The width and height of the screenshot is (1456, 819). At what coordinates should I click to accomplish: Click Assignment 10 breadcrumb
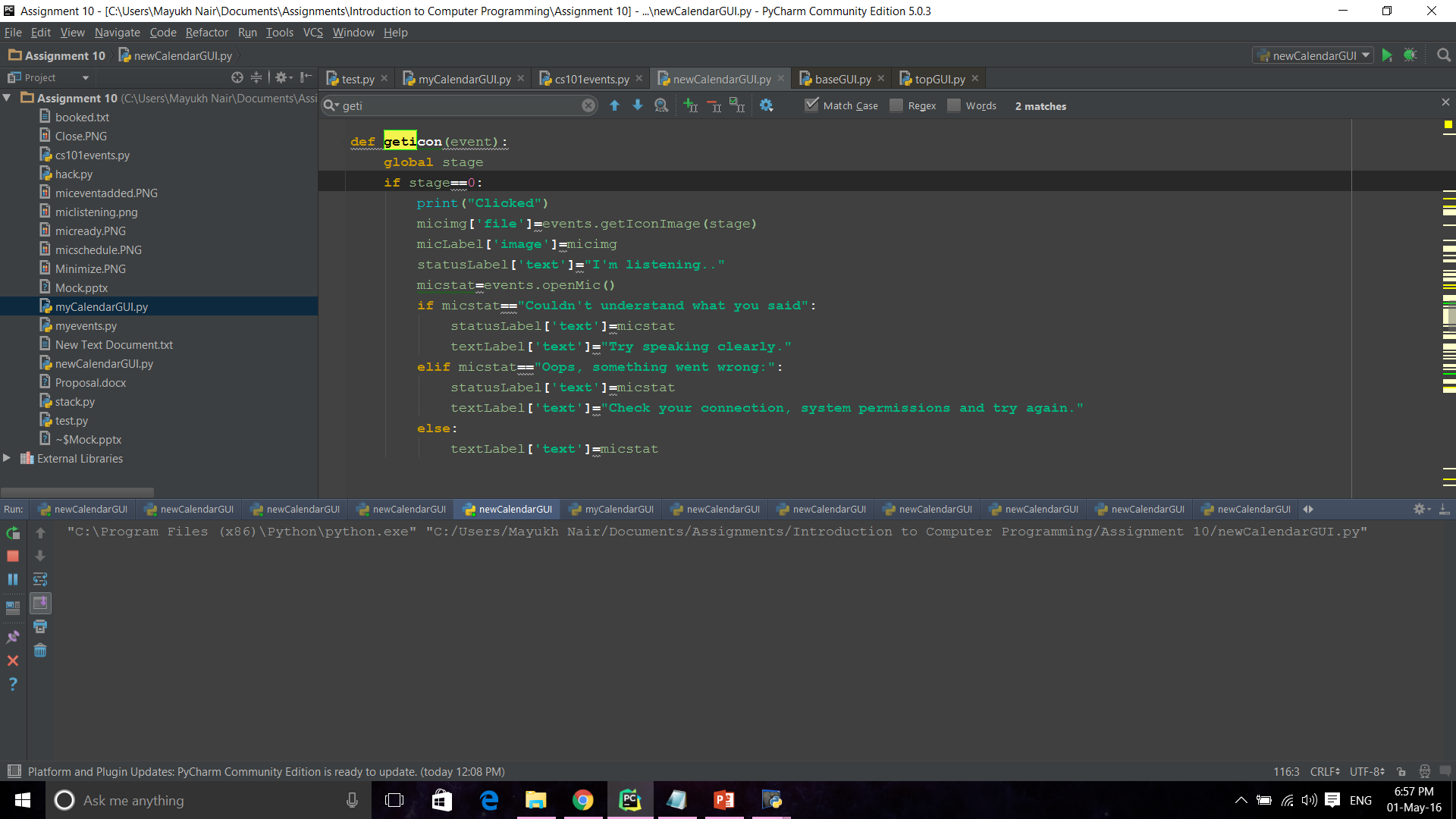(x=57, y=55)
